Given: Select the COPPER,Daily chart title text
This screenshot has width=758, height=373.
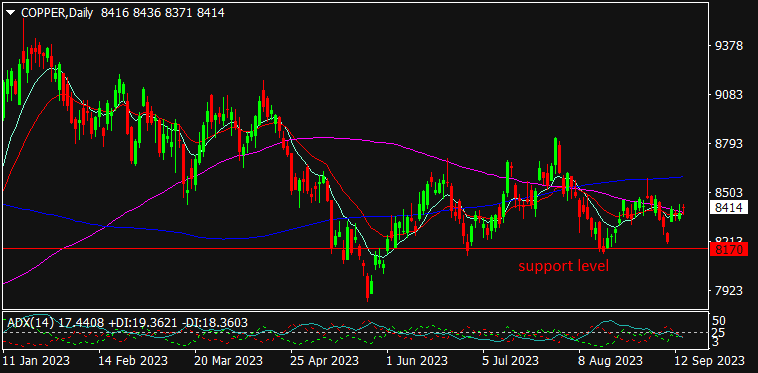Looking at the screenshot, I should (58, 13).
